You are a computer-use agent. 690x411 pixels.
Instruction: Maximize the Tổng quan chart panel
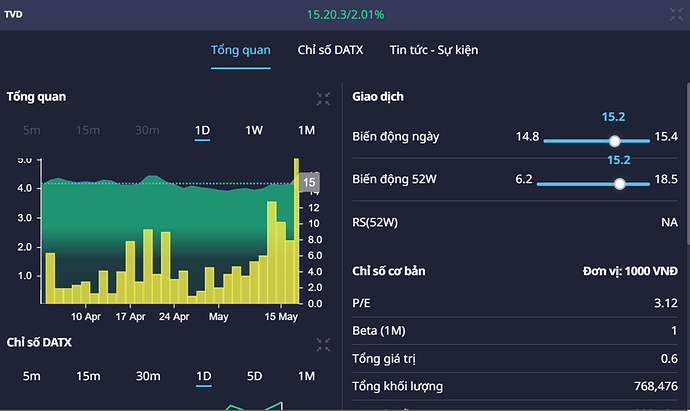[323, 98]
